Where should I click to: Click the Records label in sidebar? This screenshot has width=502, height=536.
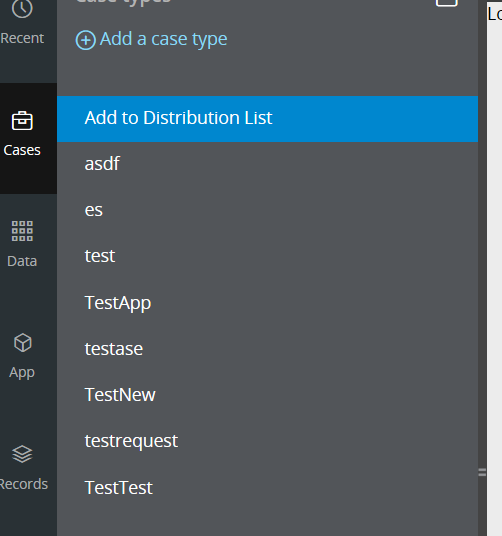[24, 484]
